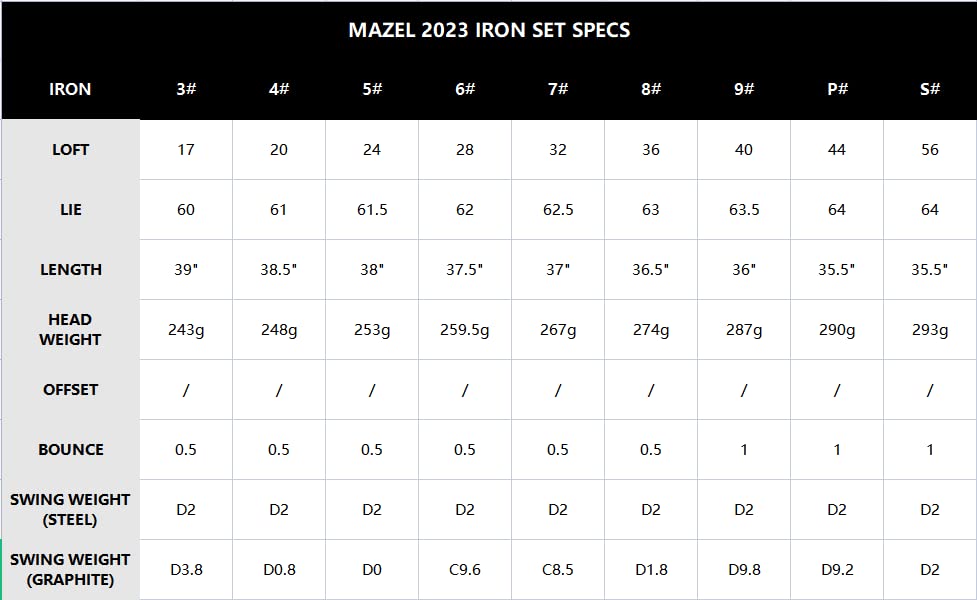
Task: Select the 62.5 lie angle cell
Action: (558, 210)
